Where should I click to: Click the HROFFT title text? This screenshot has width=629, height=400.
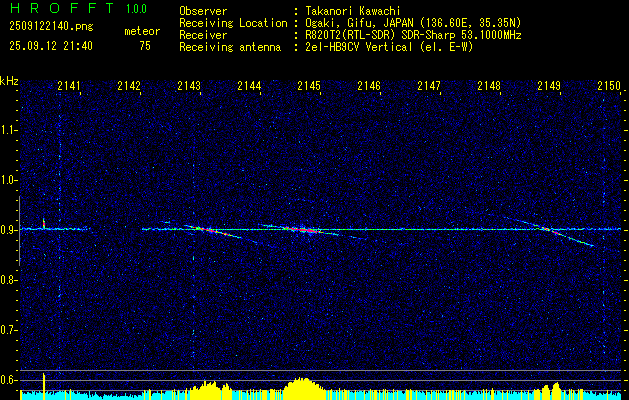[62, 8]
